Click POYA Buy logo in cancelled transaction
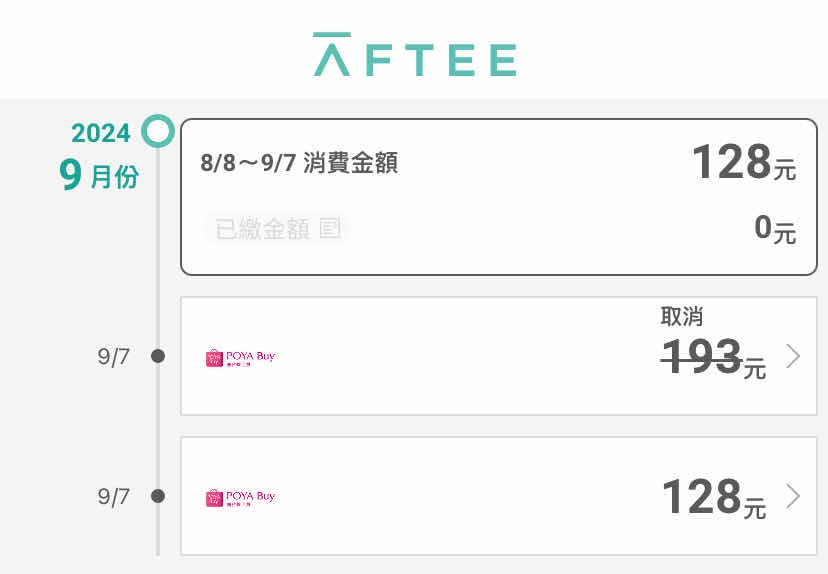828x574 pixels. coord(240,357)
